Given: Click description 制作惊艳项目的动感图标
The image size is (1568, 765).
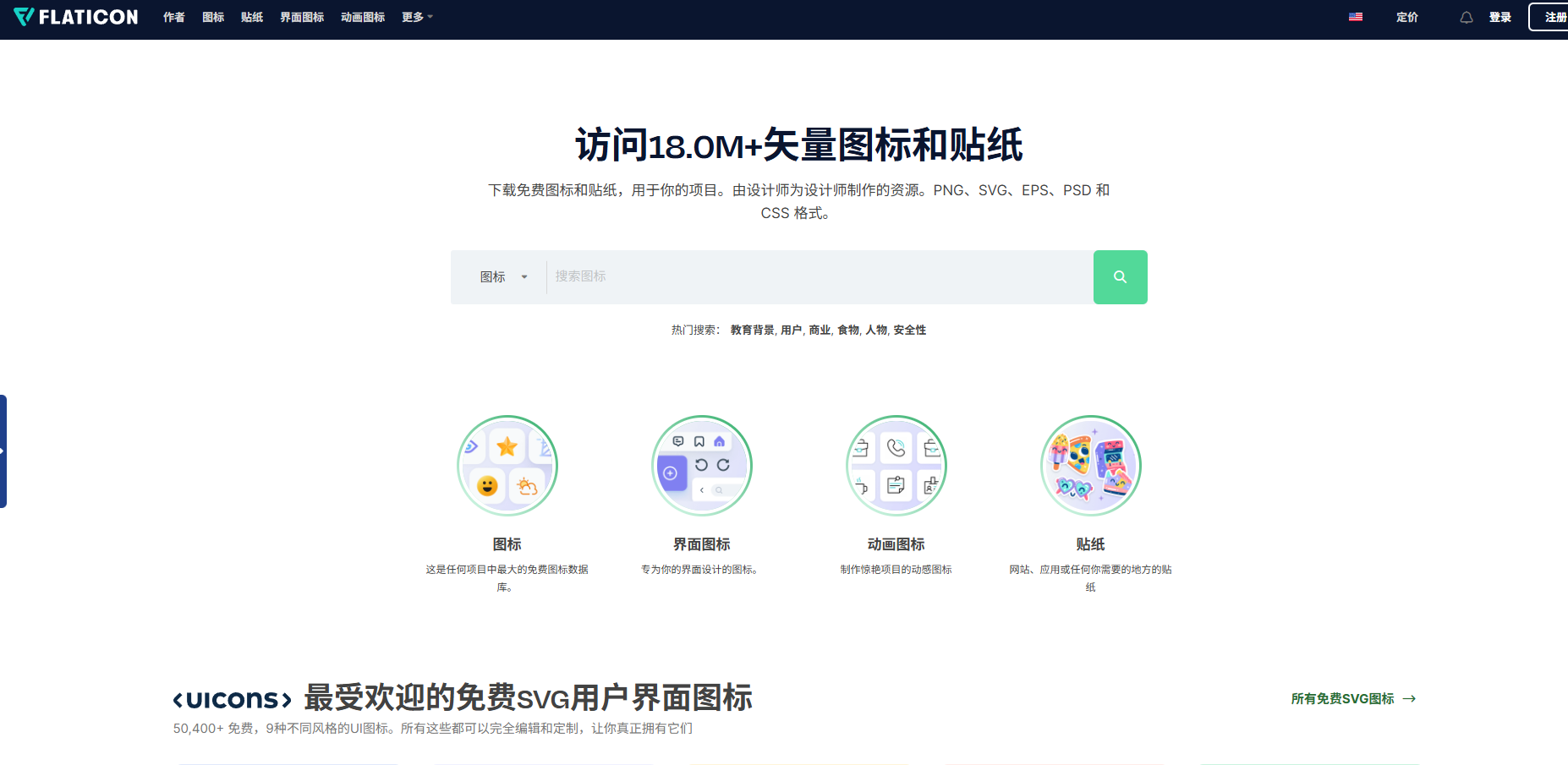Looking at the screenshot, I should pos(896,570).
